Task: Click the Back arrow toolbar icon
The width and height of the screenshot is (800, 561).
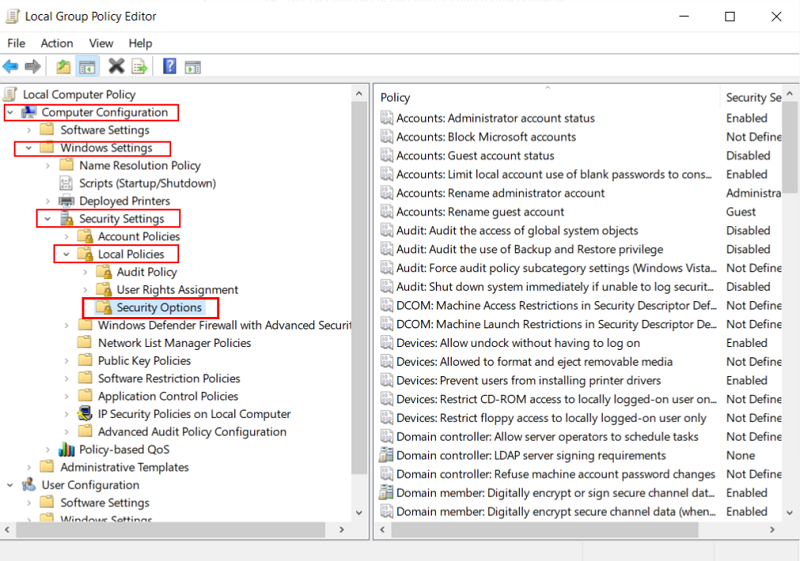Action: (x=11, y=67)
